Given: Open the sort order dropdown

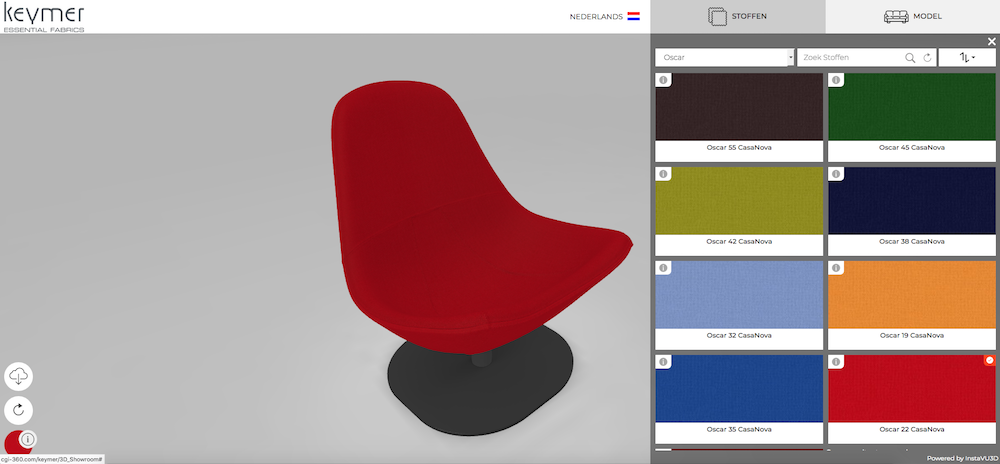Looking at the screenshot, I should [x=967, y=57].
